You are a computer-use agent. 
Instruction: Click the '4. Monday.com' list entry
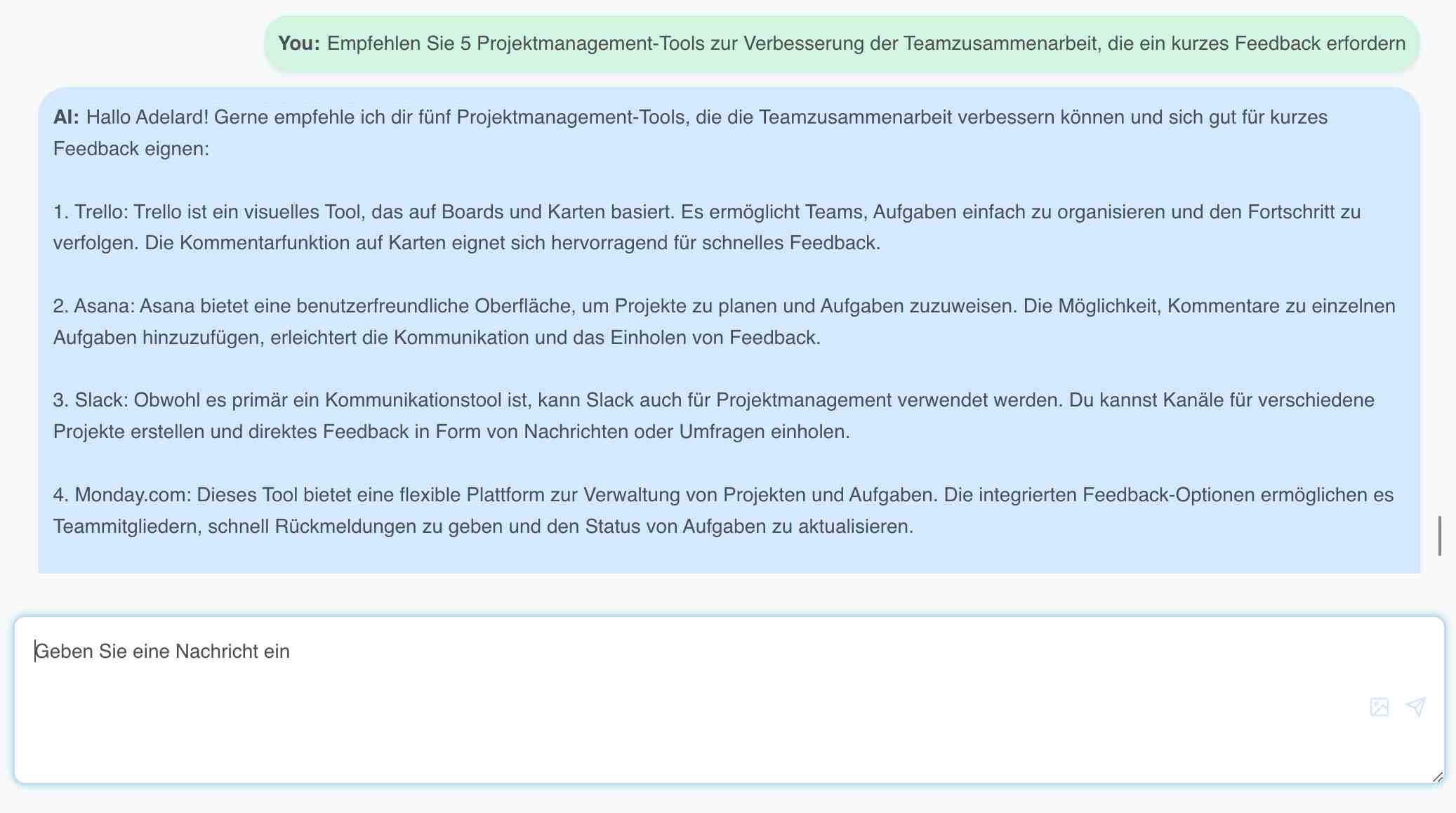click(724, 510)
